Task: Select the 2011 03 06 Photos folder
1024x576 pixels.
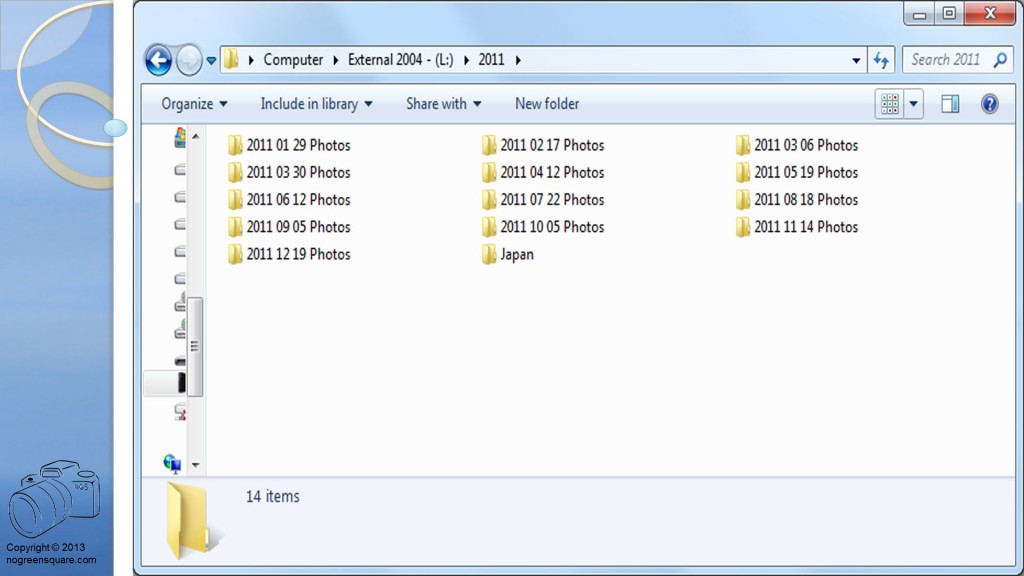Action: 797,145
